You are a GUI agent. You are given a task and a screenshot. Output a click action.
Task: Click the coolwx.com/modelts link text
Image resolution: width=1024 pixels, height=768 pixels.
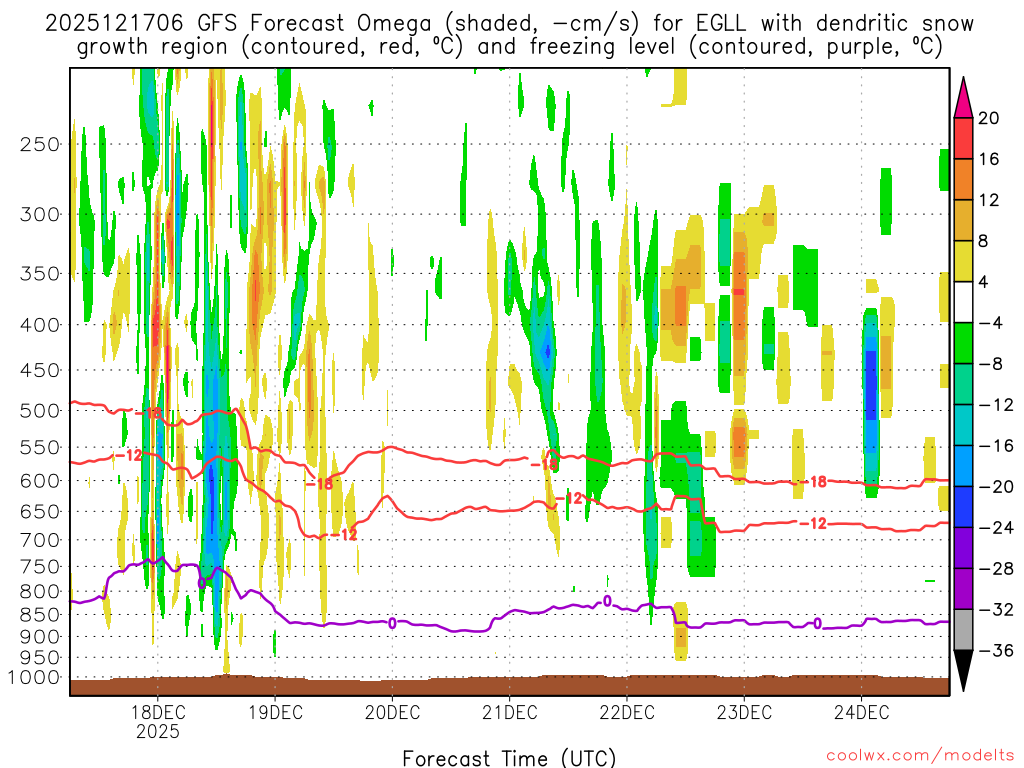coord(920,756)
